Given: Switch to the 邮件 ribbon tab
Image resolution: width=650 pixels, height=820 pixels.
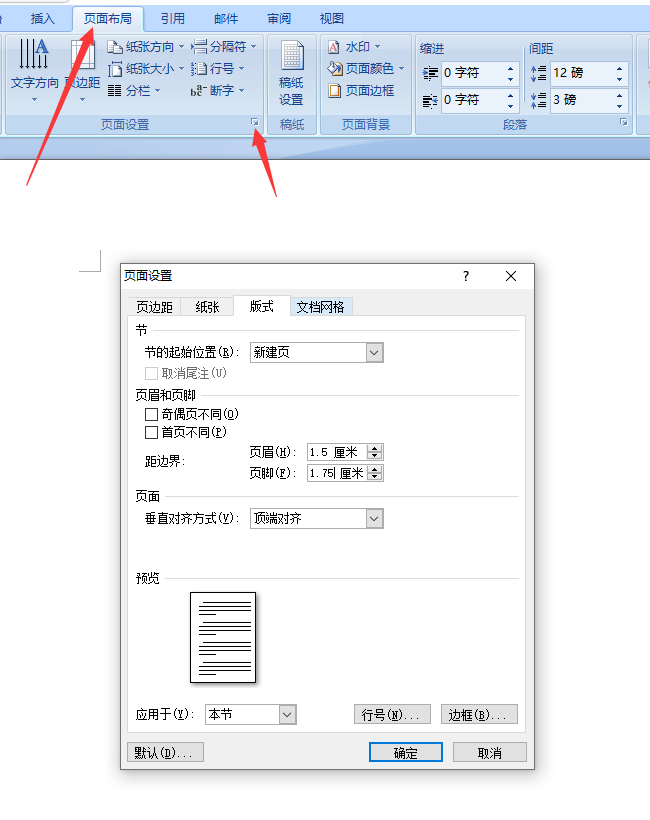Looking at the screenshot, I should (x=226, y=19).
